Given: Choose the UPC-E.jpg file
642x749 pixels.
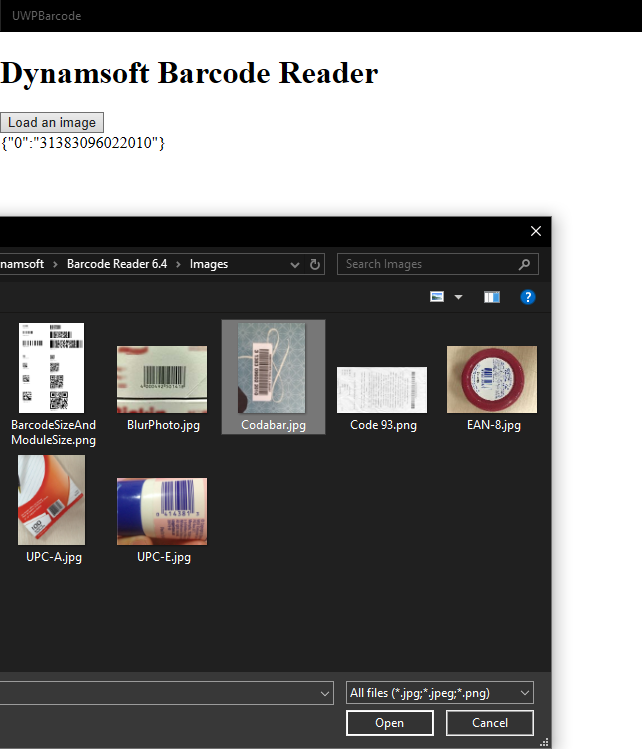Looking at the screenshot, I should tap(162, 511).
